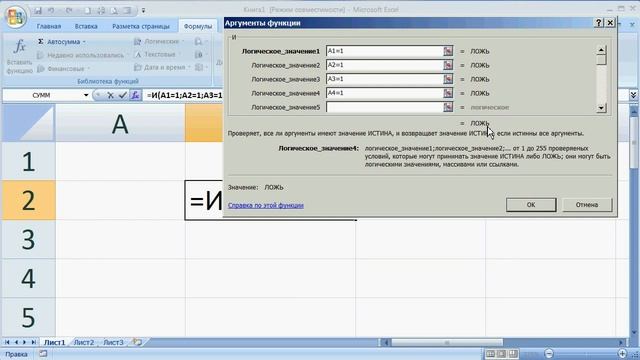
Task: Open the Дата и время functions list
Action: pos(162,67)
